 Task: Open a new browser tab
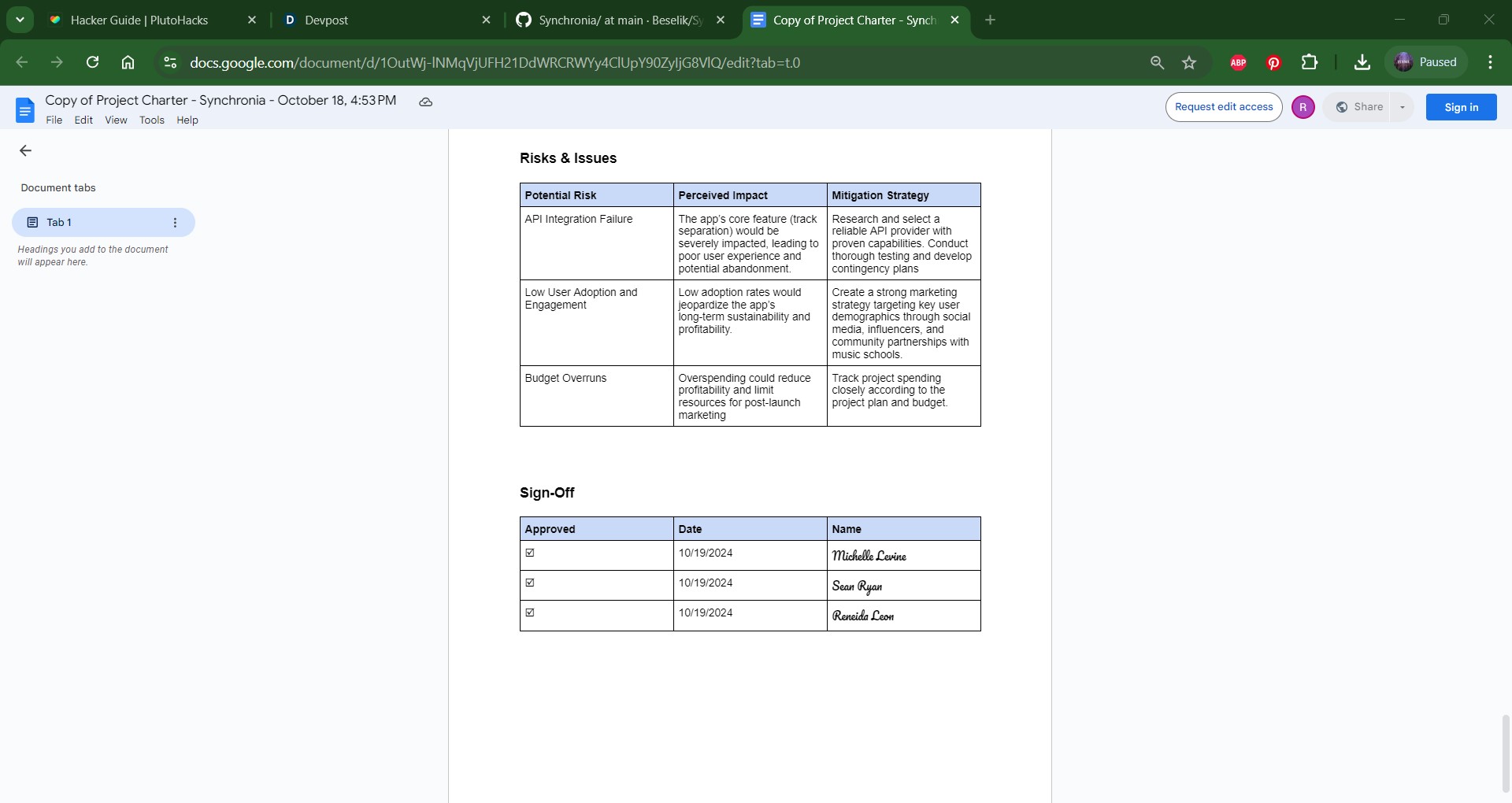[x=990, y=20]
